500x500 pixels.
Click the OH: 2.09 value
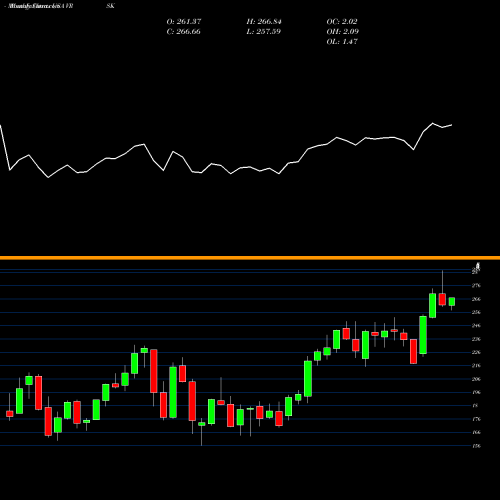(343, 32)
